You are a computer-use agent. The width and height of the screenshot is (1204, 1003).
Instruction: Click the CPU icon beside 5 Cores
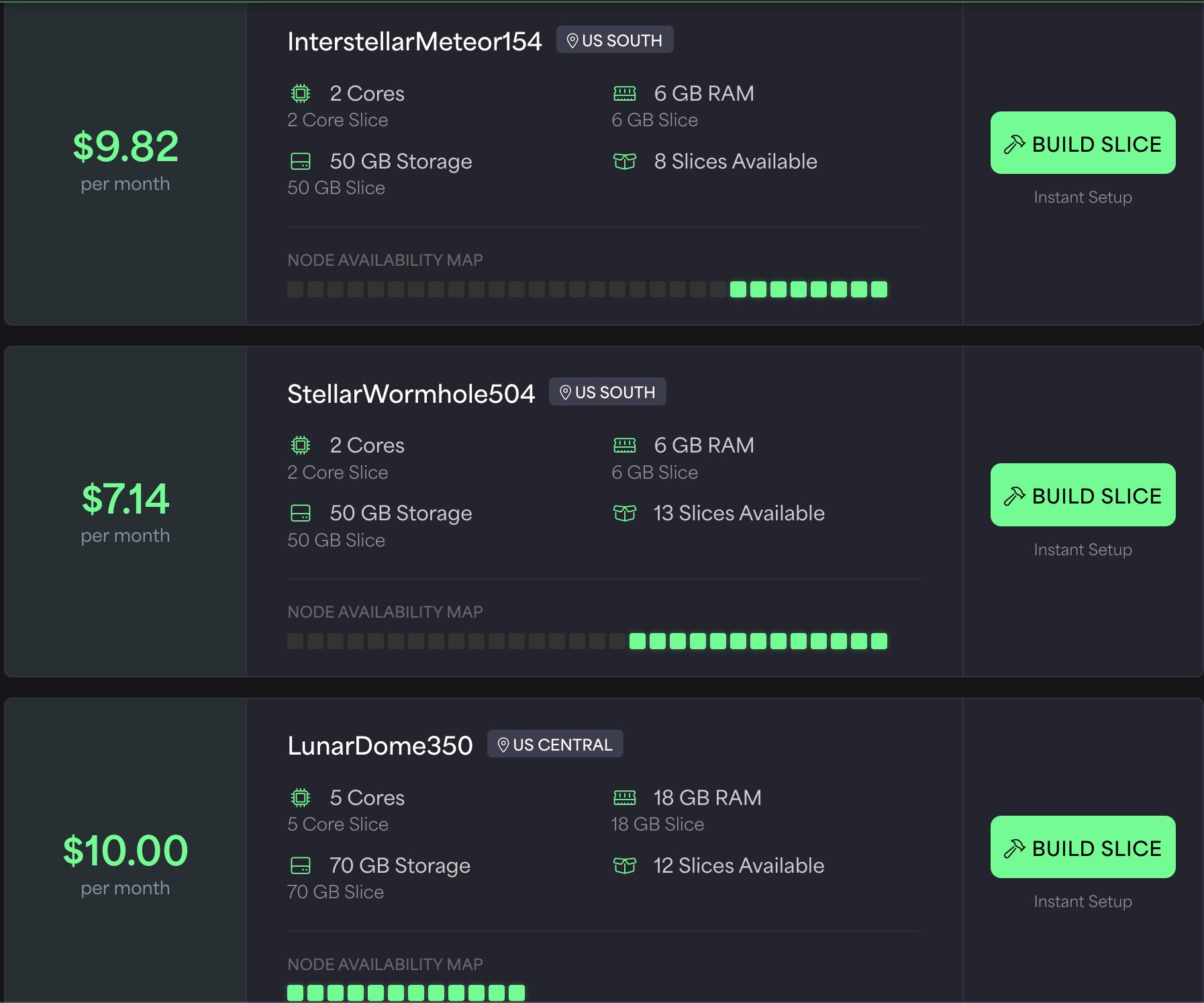point(301,798)
